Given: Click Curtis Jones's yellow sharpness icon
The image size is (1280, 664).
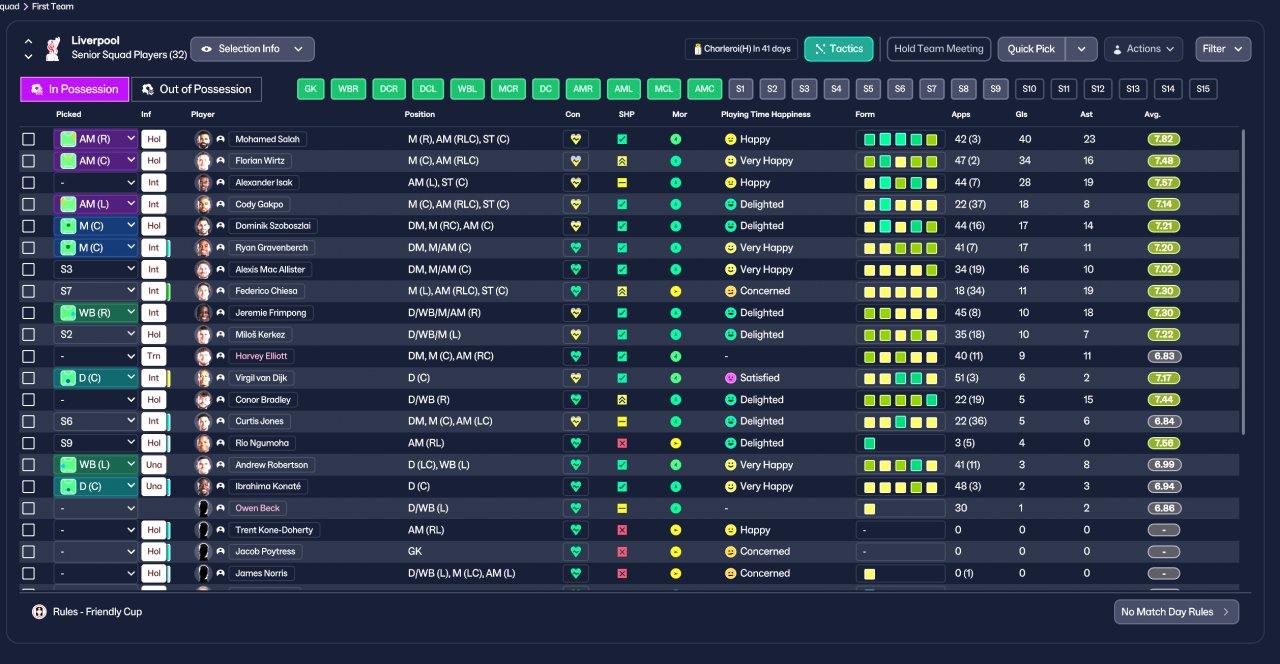Looking at the screenshot, I should click(x=622, y=421).
